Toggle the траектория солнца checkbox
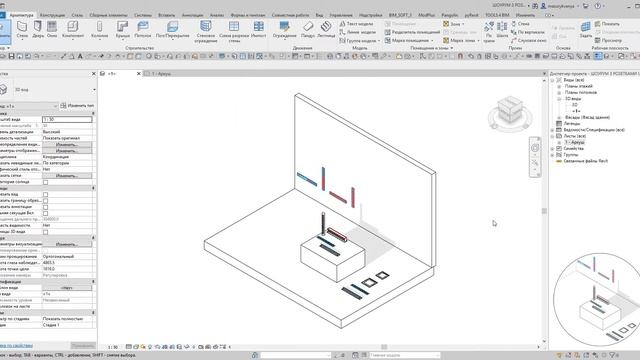This screenshot has height=360, width=640. 45,182
